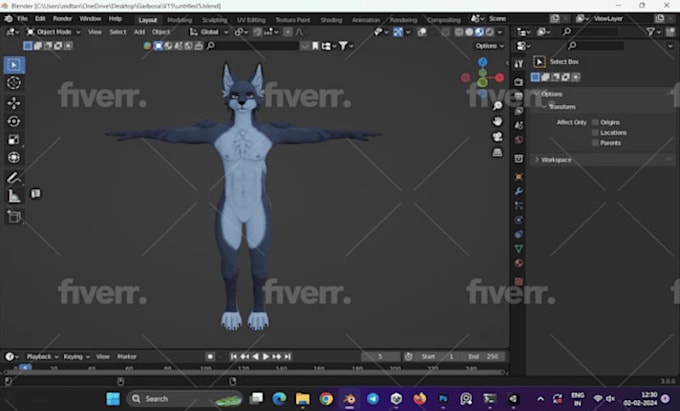This screenshot has height=411, width=680.
Task: Open Material properties sphere tab
Action: (x=518, y=263)
